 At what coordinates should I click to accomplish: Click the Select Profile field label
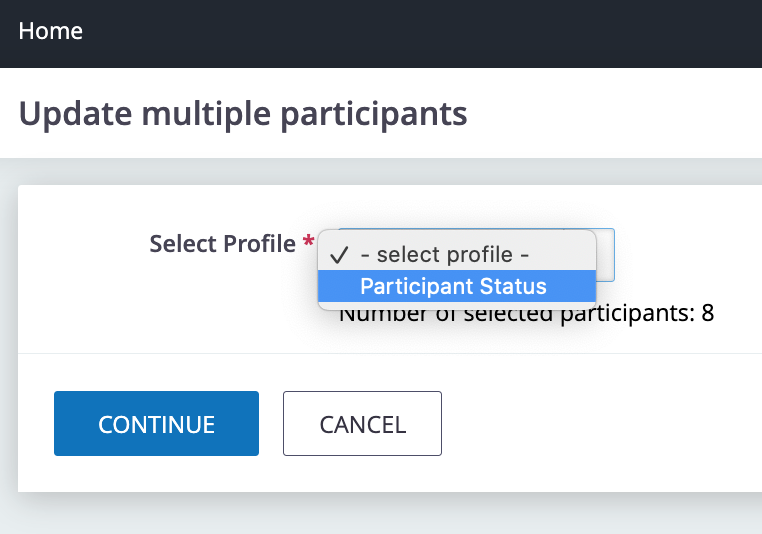coord(222,243)
